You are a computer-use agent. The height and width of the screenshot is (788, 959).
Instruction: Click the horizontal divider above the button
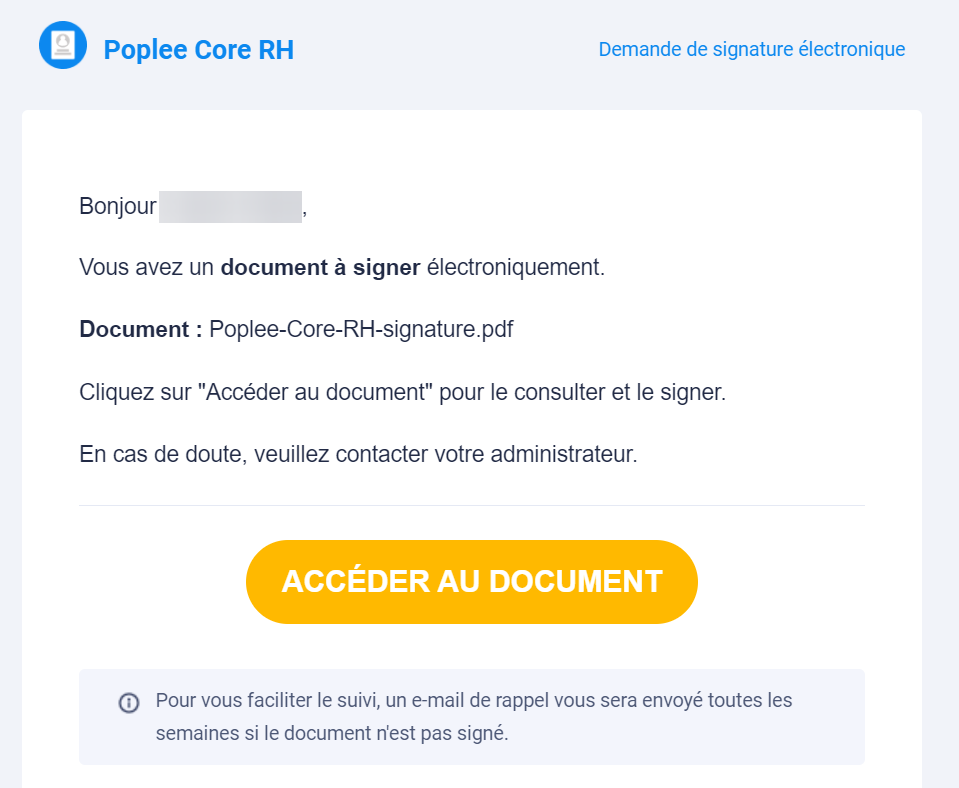point(472,505)
